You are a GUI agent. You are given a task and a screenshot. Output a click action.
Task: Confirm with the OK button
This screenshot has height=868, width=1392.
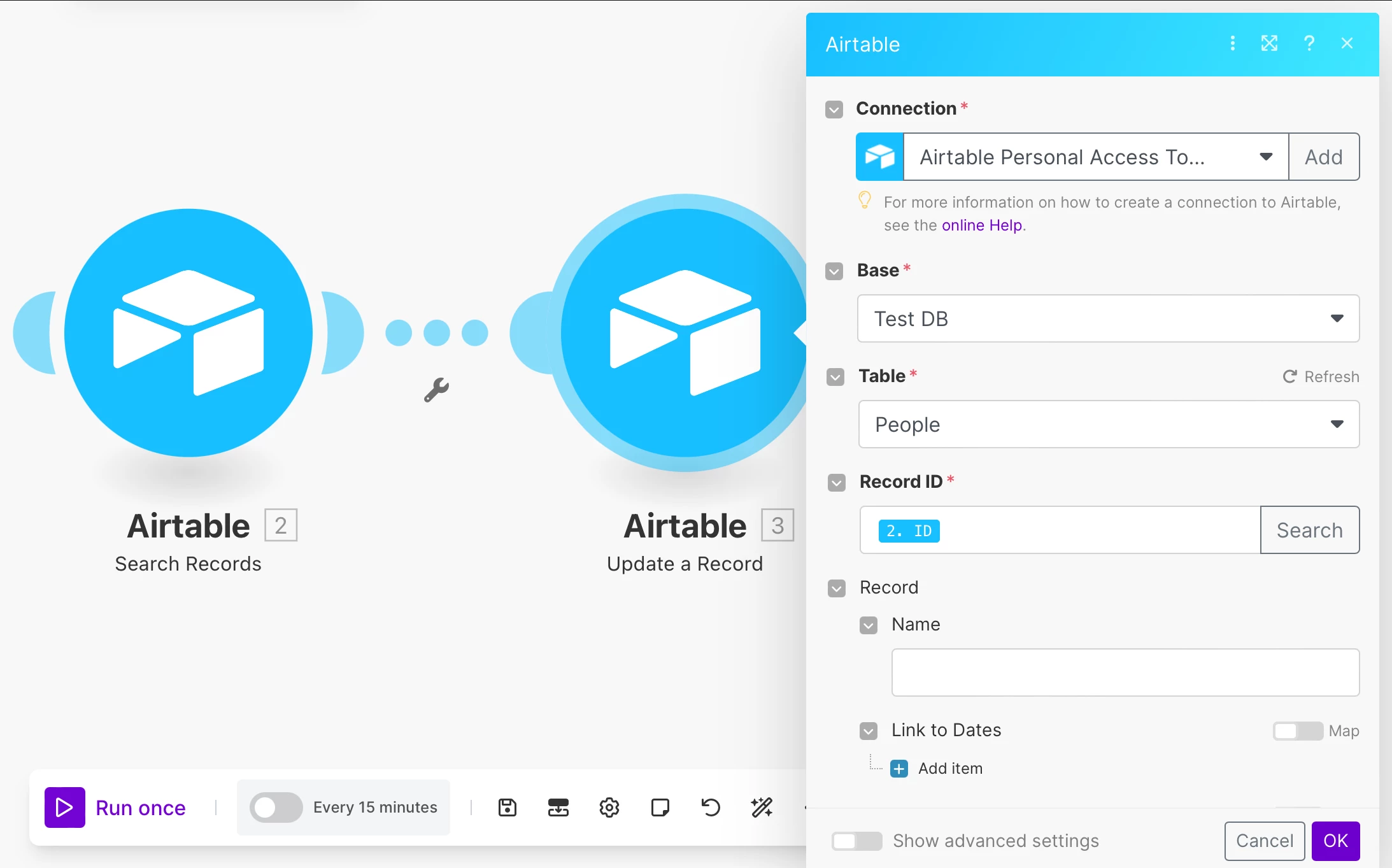pos(1335,841)
